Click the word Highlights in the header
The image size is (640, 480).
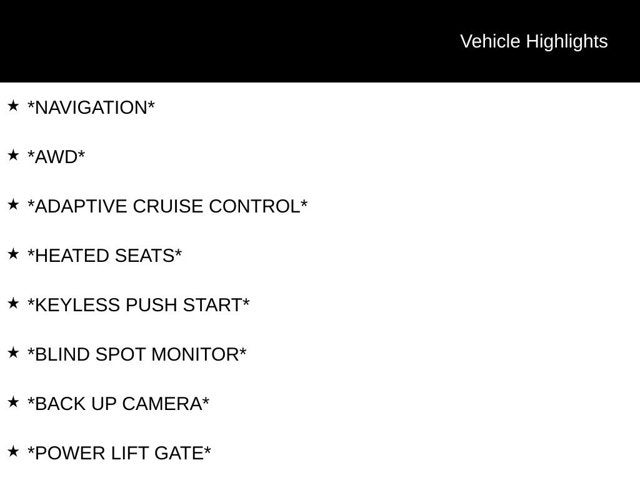click(567, 41)
